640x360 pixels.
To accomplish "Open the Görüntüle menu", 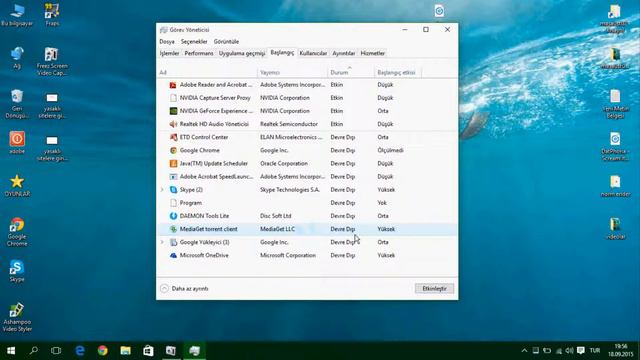I will coord(226,42).
